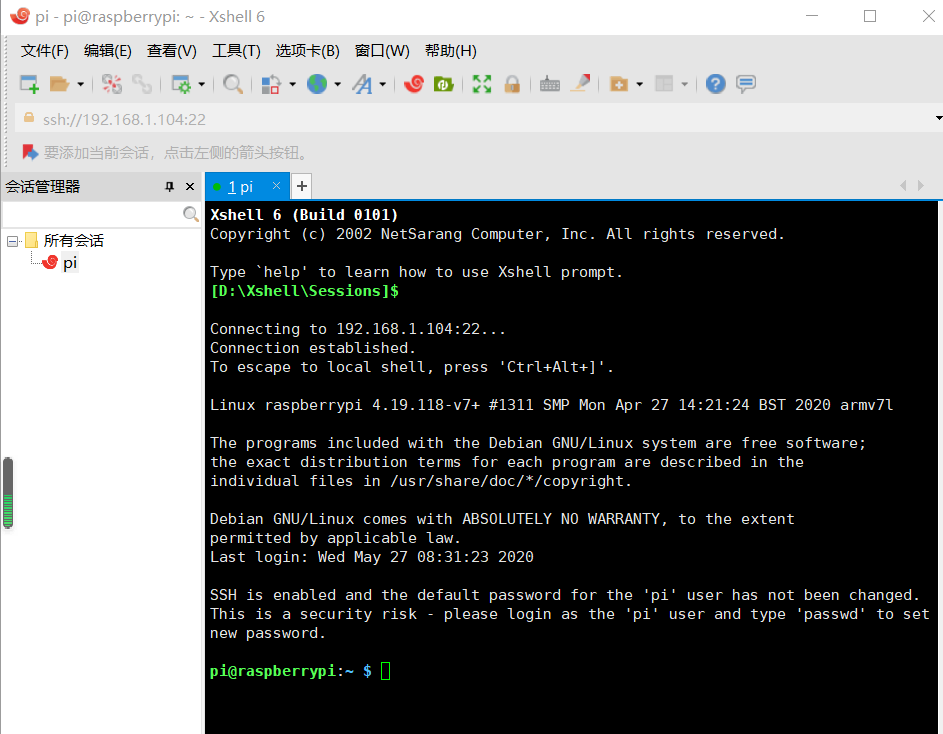Expand the Encoding dropdown arrow

pos(337,84)
